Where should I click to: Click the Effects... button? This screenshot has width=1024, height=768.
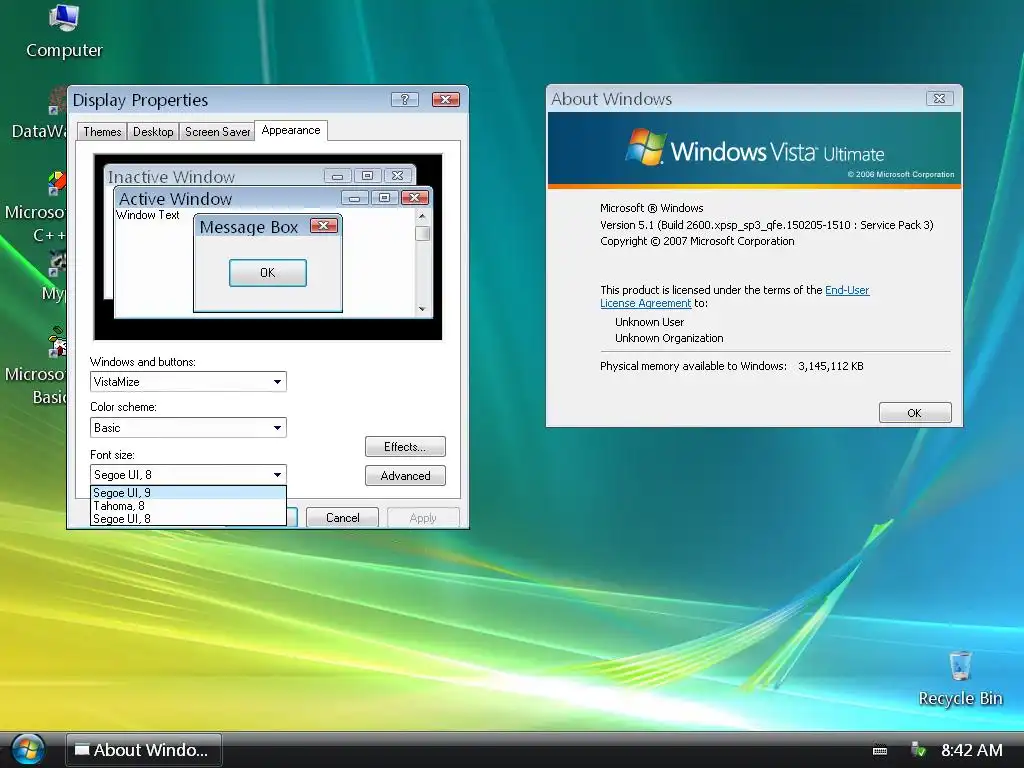point(405,447)
